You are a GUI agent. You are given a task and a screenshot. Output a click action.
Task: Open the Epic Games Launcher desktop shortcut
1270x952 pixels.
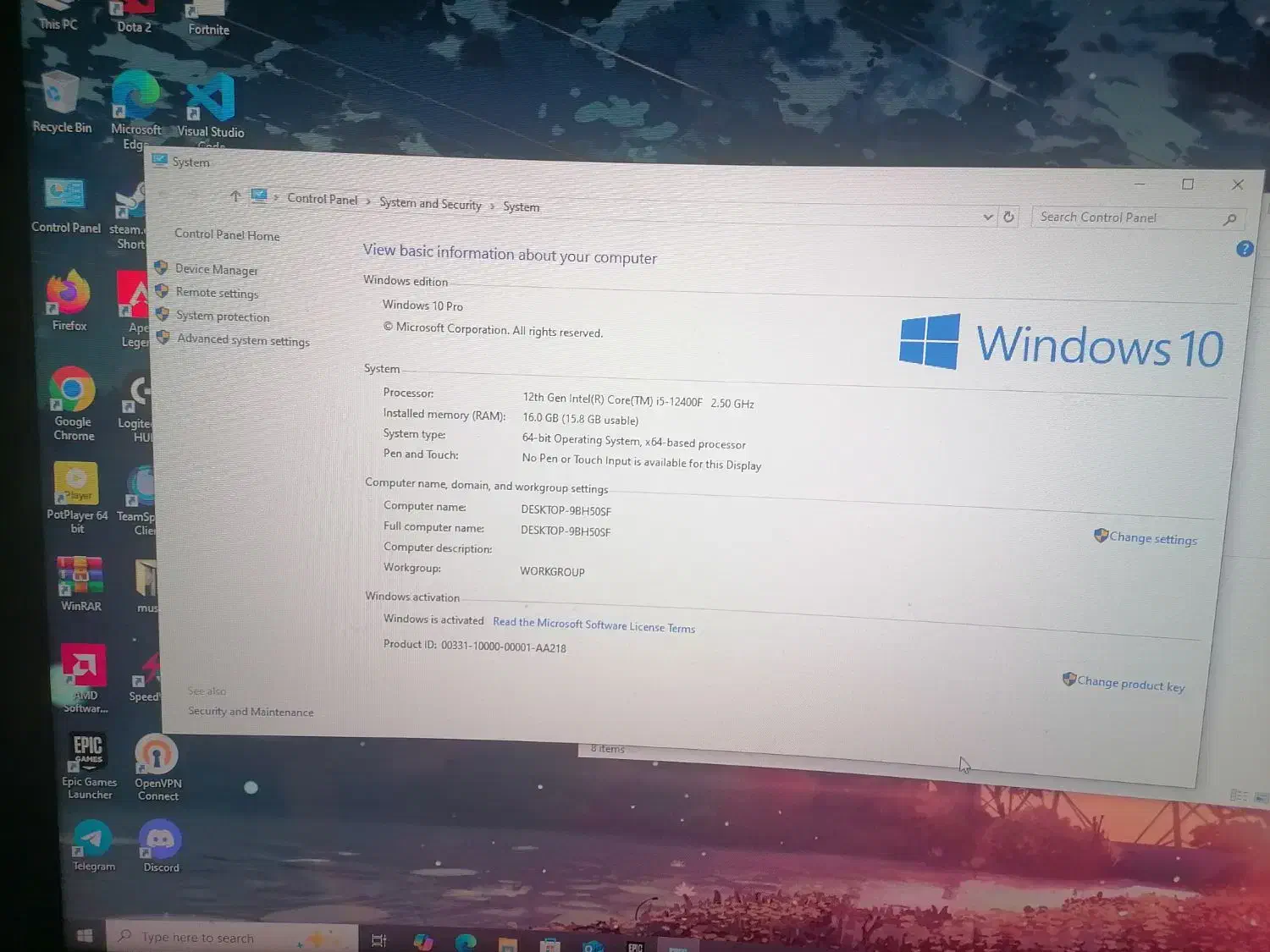[x=89, y=766]
